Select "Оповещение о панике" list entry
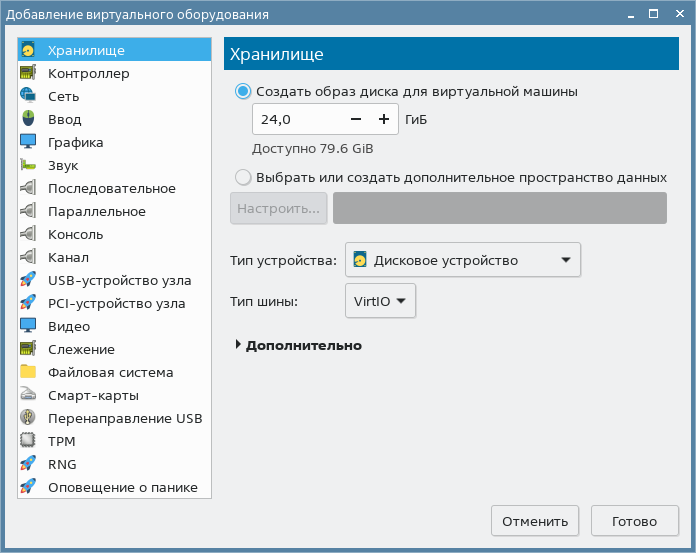The width and height of the screenshot is (696, 553). [122, 488]
